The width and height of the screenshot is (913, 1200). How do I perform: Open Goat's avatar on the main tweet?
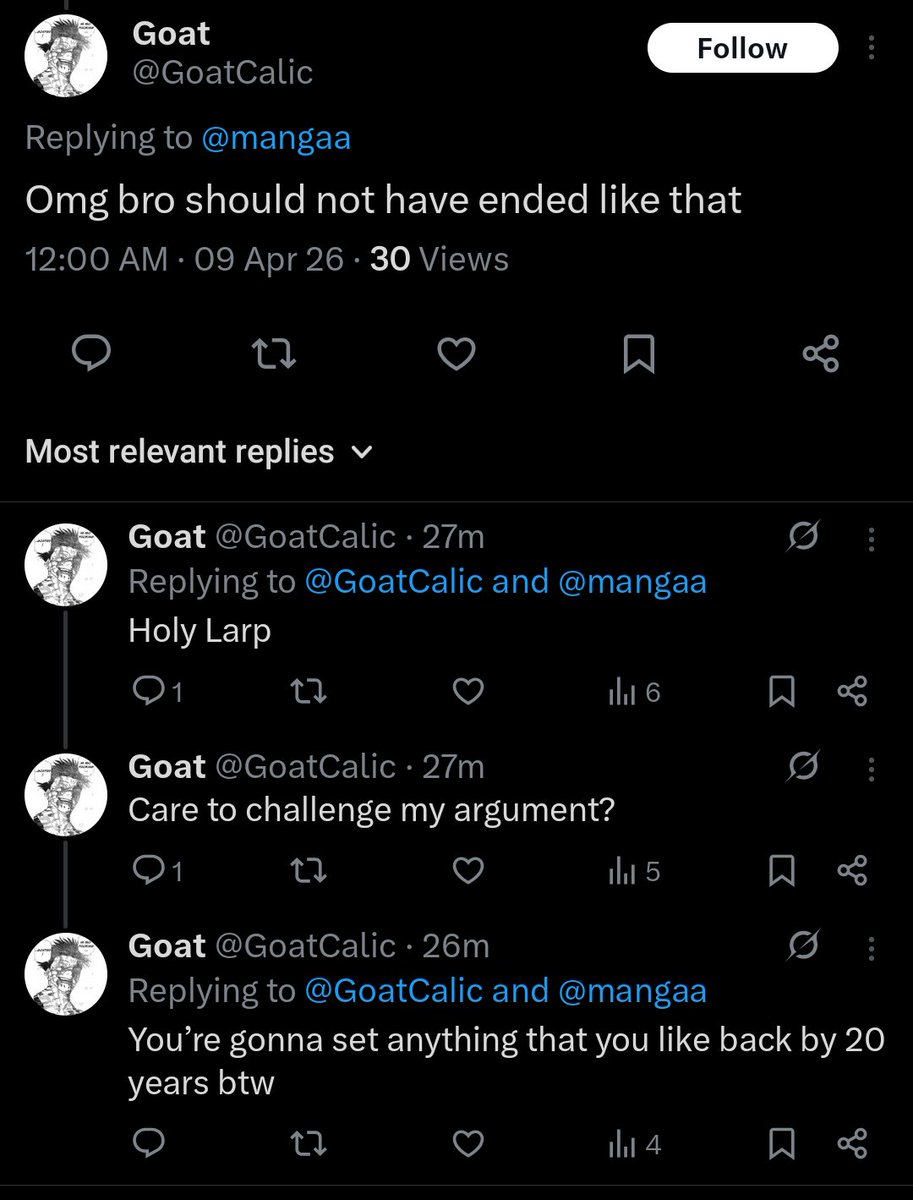pos(66,57)
